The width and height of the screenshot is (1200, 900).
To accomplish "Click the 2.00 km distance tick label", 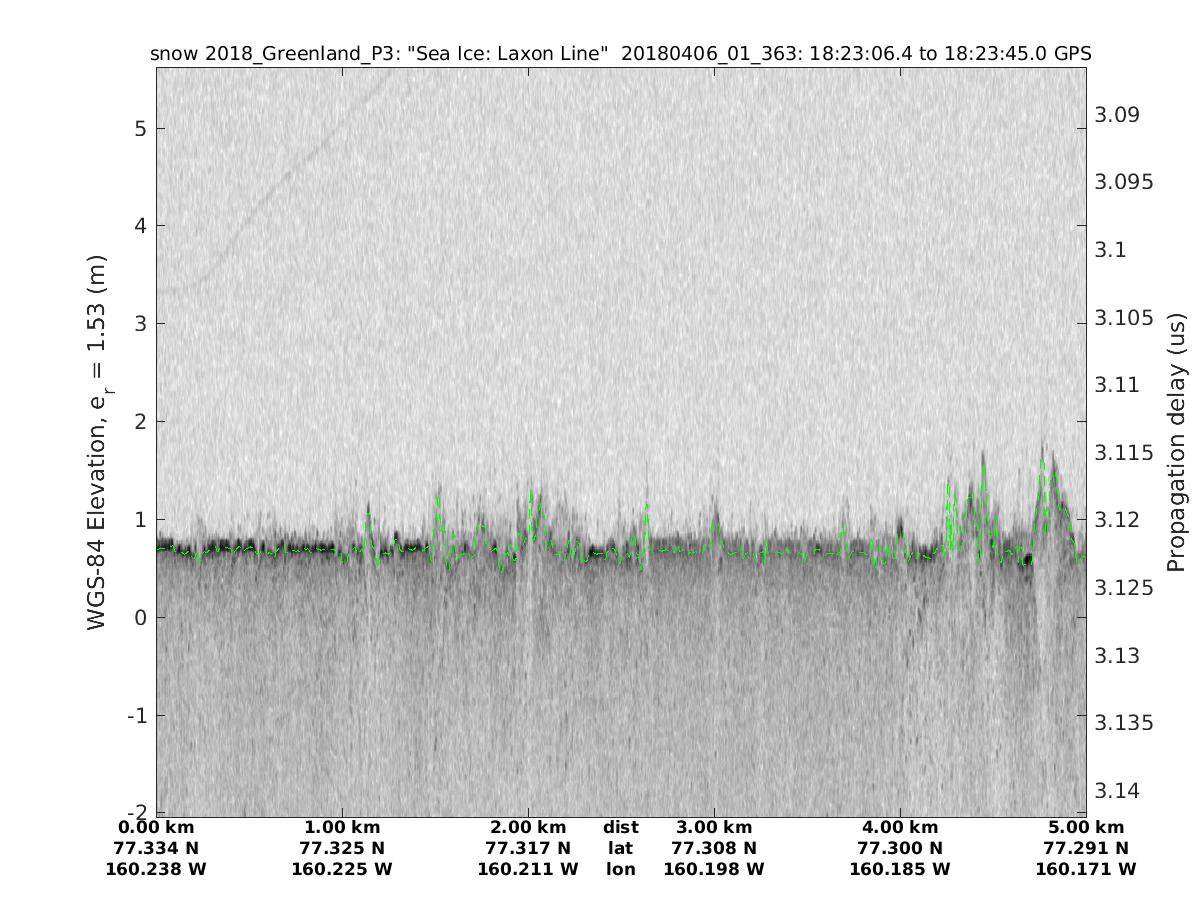I will (528, 827).
